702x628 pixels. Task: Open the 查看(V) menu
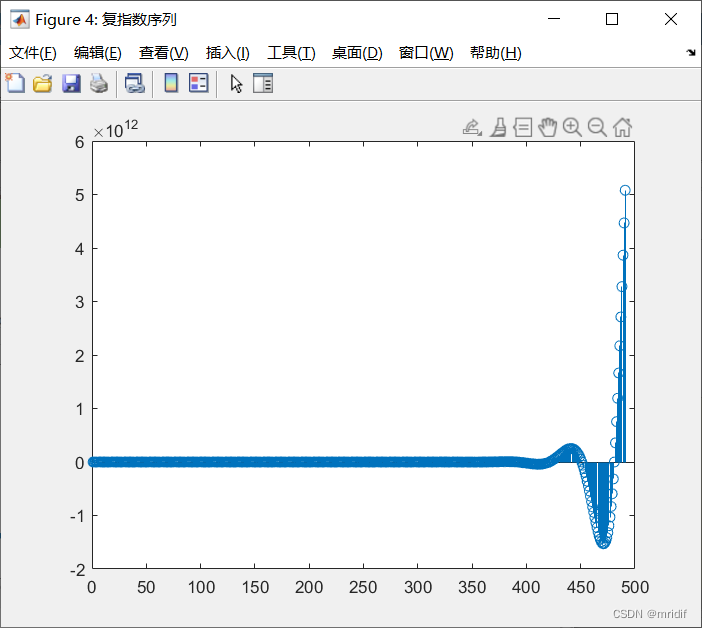tap(163, 53)
